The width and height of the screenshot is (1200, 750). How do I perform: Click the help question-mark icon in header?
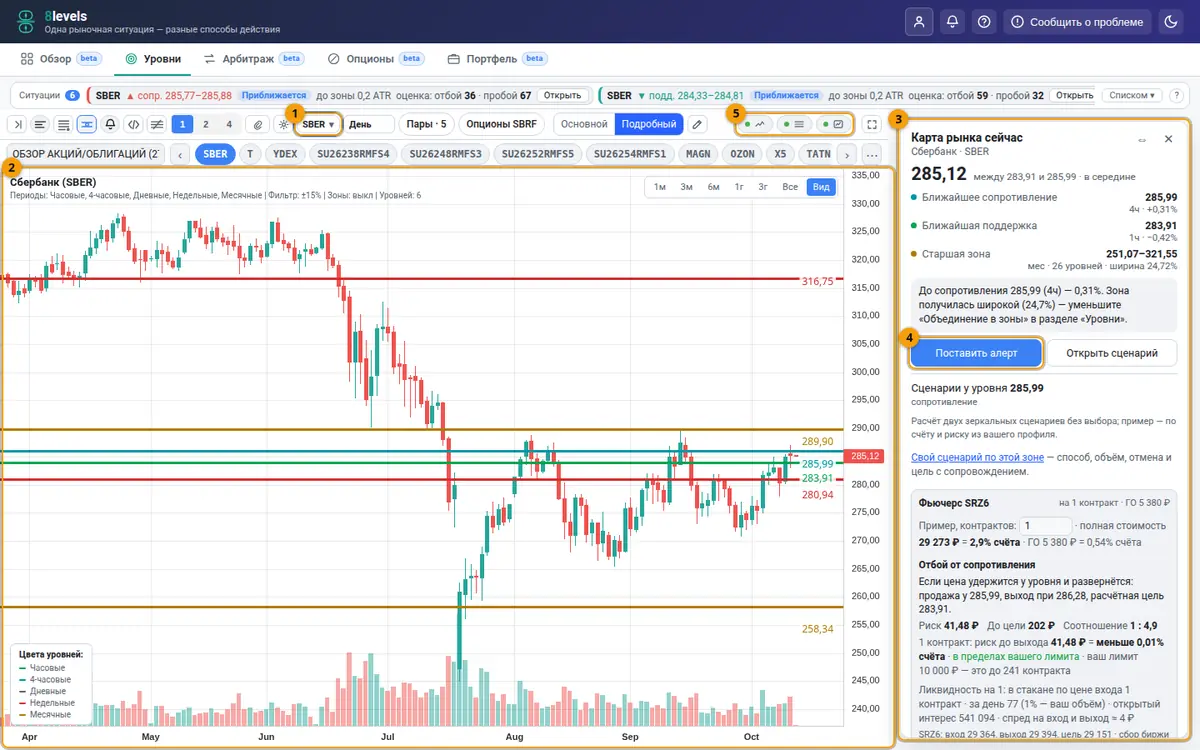[x=985, y=21]
